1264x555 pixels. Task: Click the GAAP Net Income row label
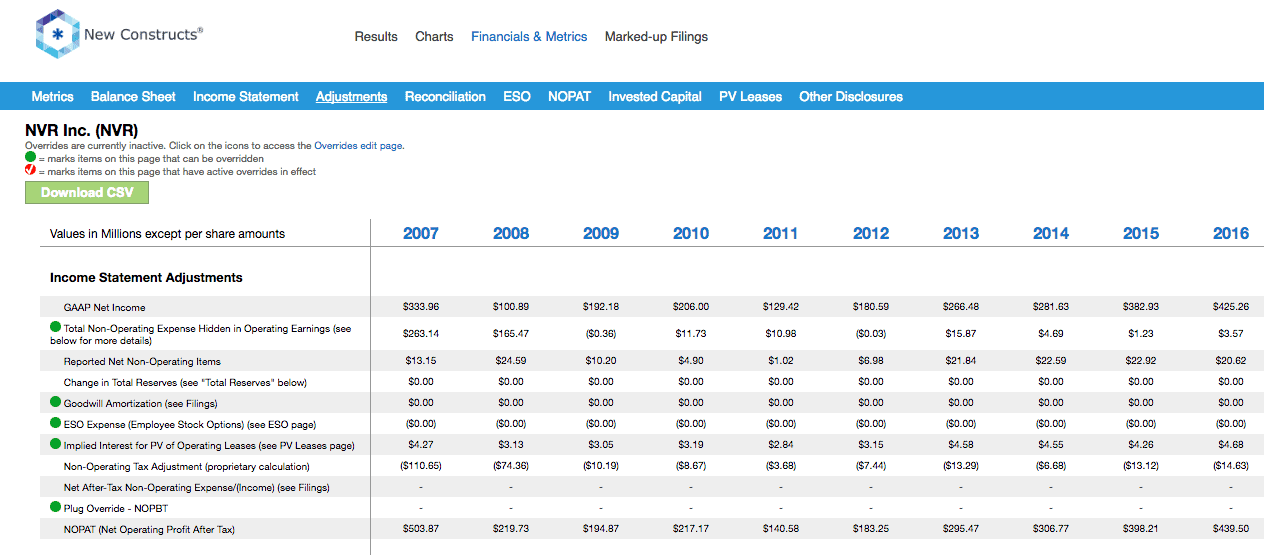[105, 307]
